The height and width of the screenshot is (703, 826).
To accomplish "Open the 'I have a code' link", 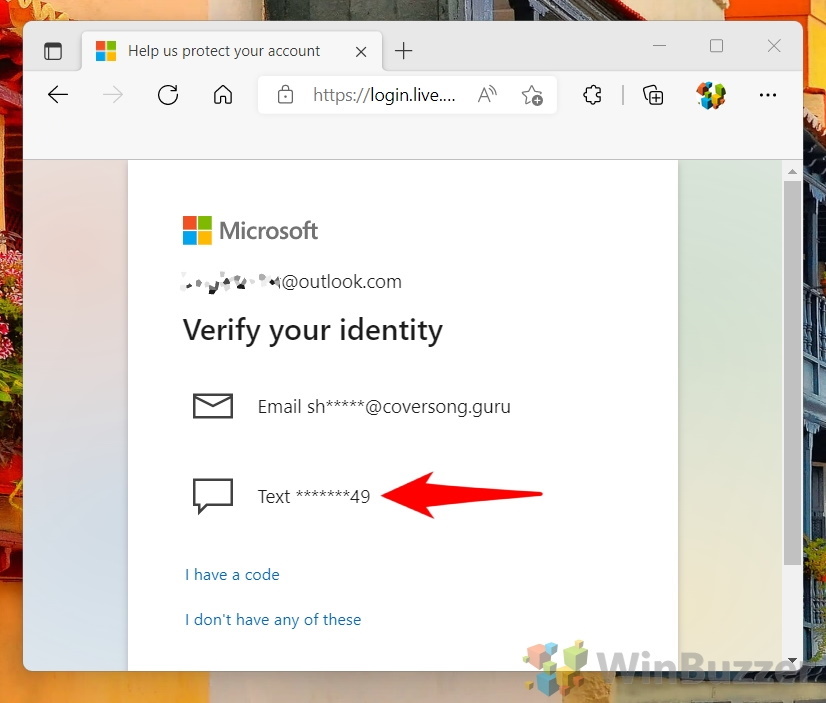I will 232,575.
